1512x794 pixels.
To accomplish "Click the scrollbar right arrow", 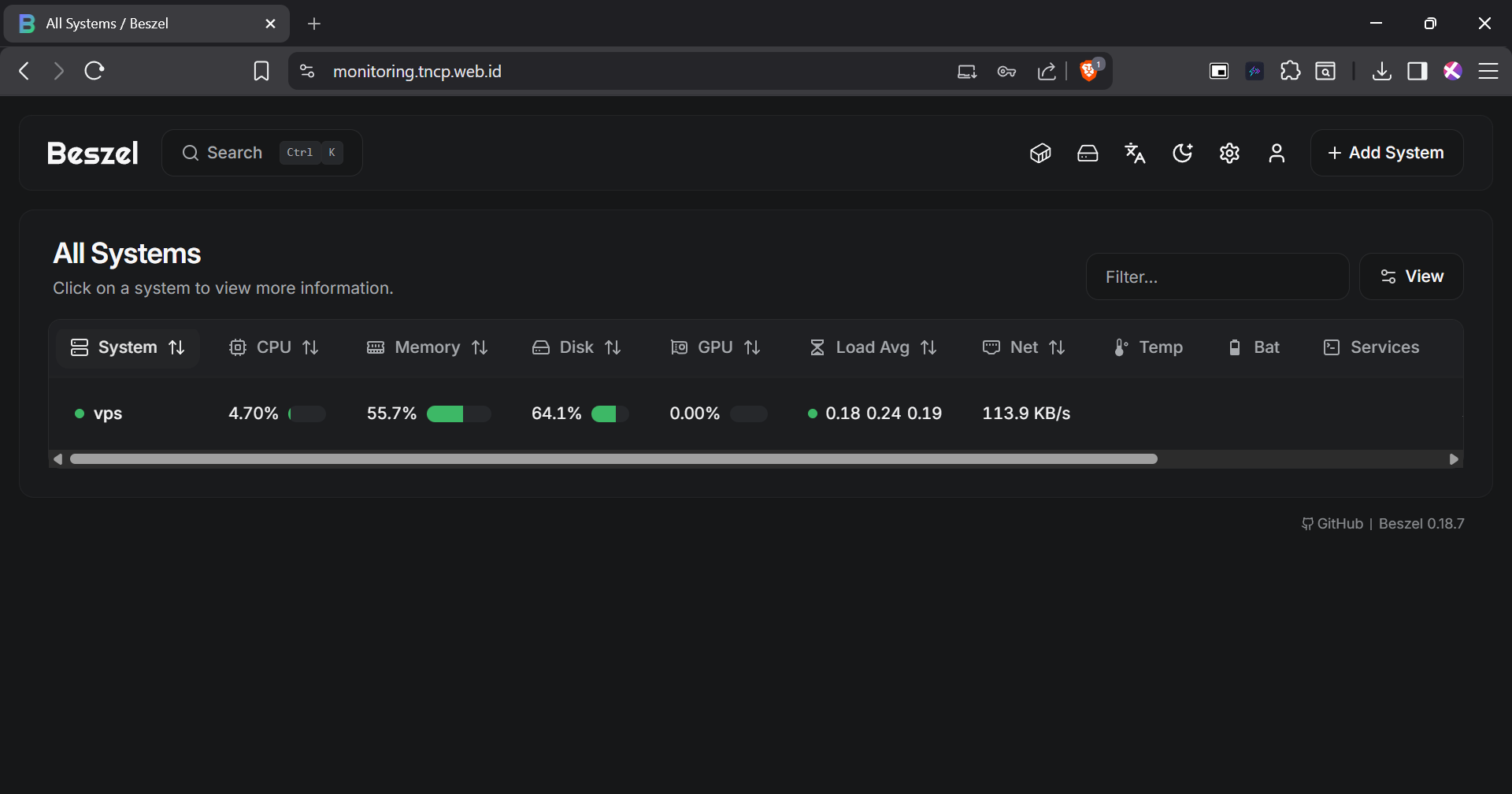I will (1454, 459).
